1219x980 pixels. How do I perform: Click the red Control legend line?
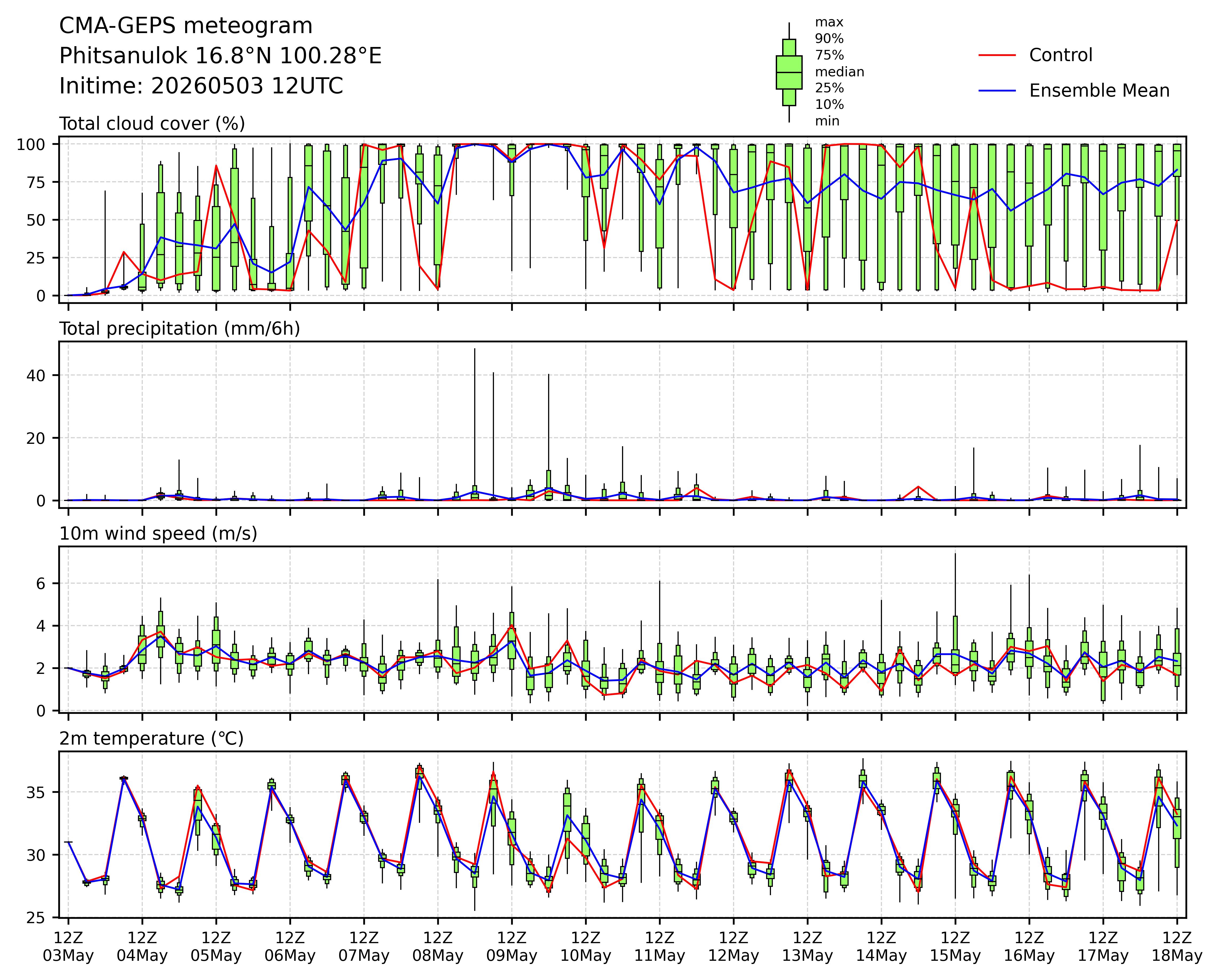(997, 55)
